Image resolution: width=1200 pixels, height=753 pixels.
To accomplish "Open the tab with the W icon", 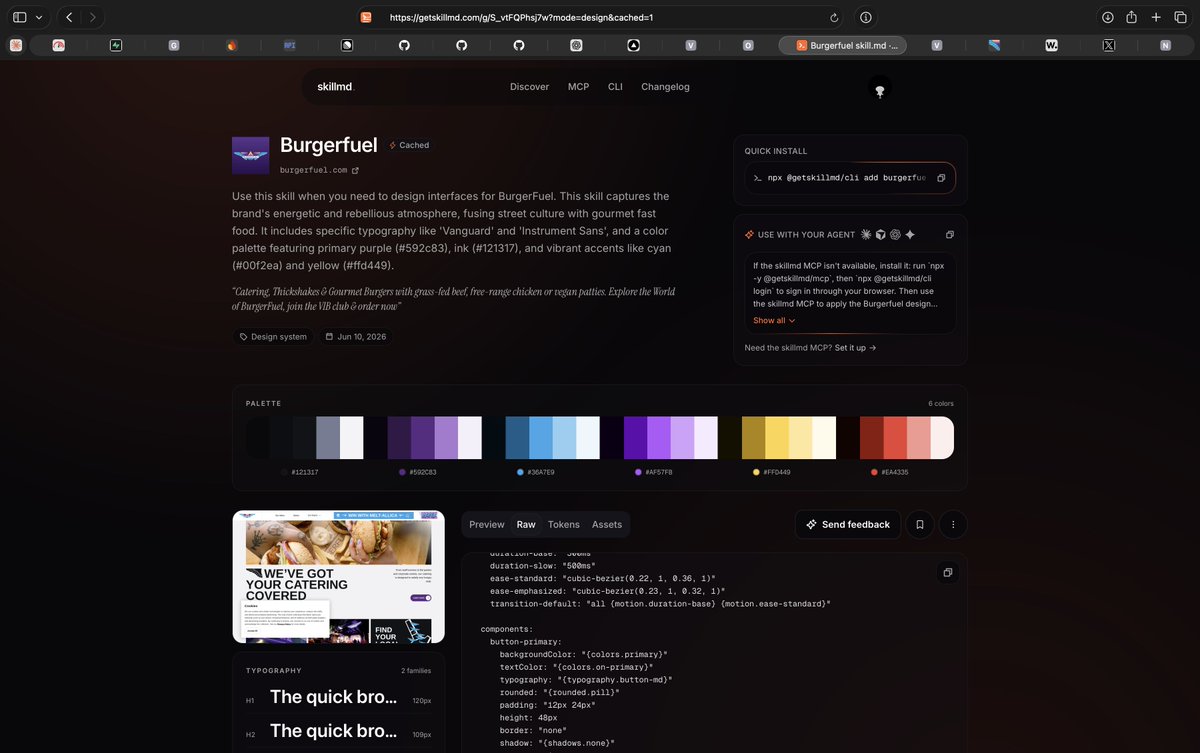I will click(x=1051, y=45).
